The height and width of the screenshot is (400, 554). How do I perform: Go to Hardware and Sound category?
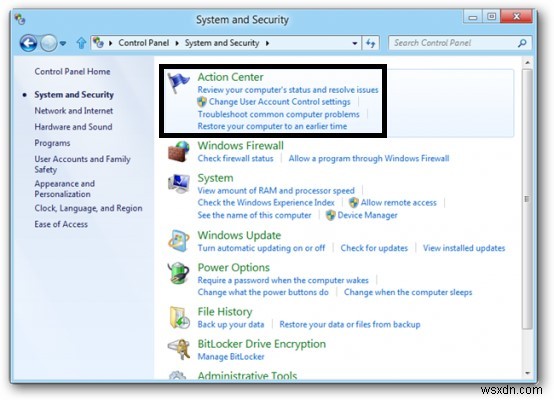pyautogui.click(x=73, y=127)
